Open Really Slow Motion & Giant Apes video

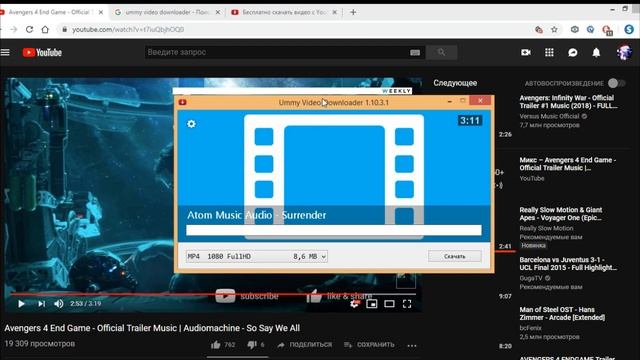561,213
